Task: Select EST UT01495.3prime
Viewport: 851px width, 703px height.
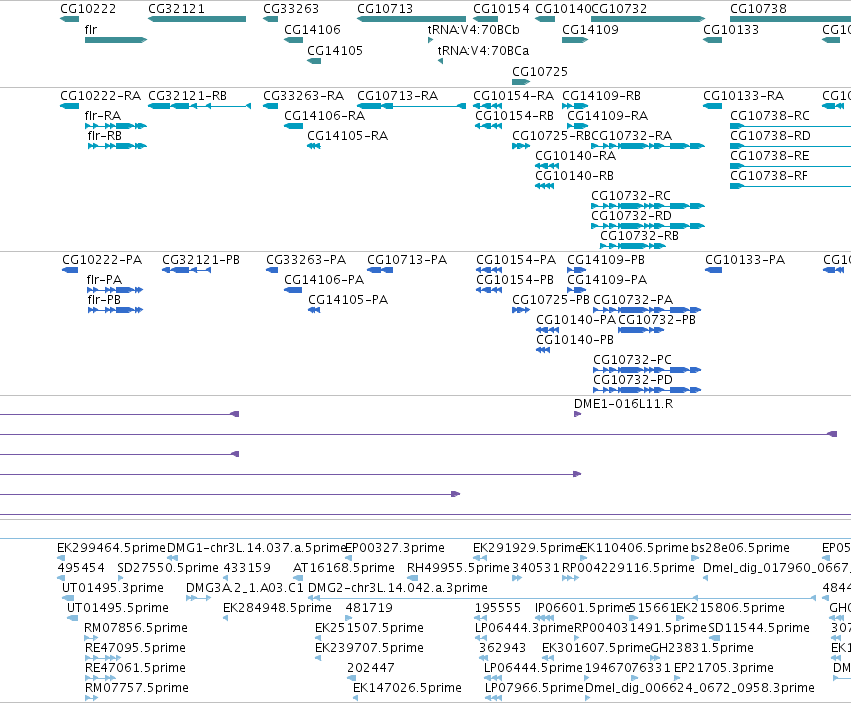Action: (113, 588)
